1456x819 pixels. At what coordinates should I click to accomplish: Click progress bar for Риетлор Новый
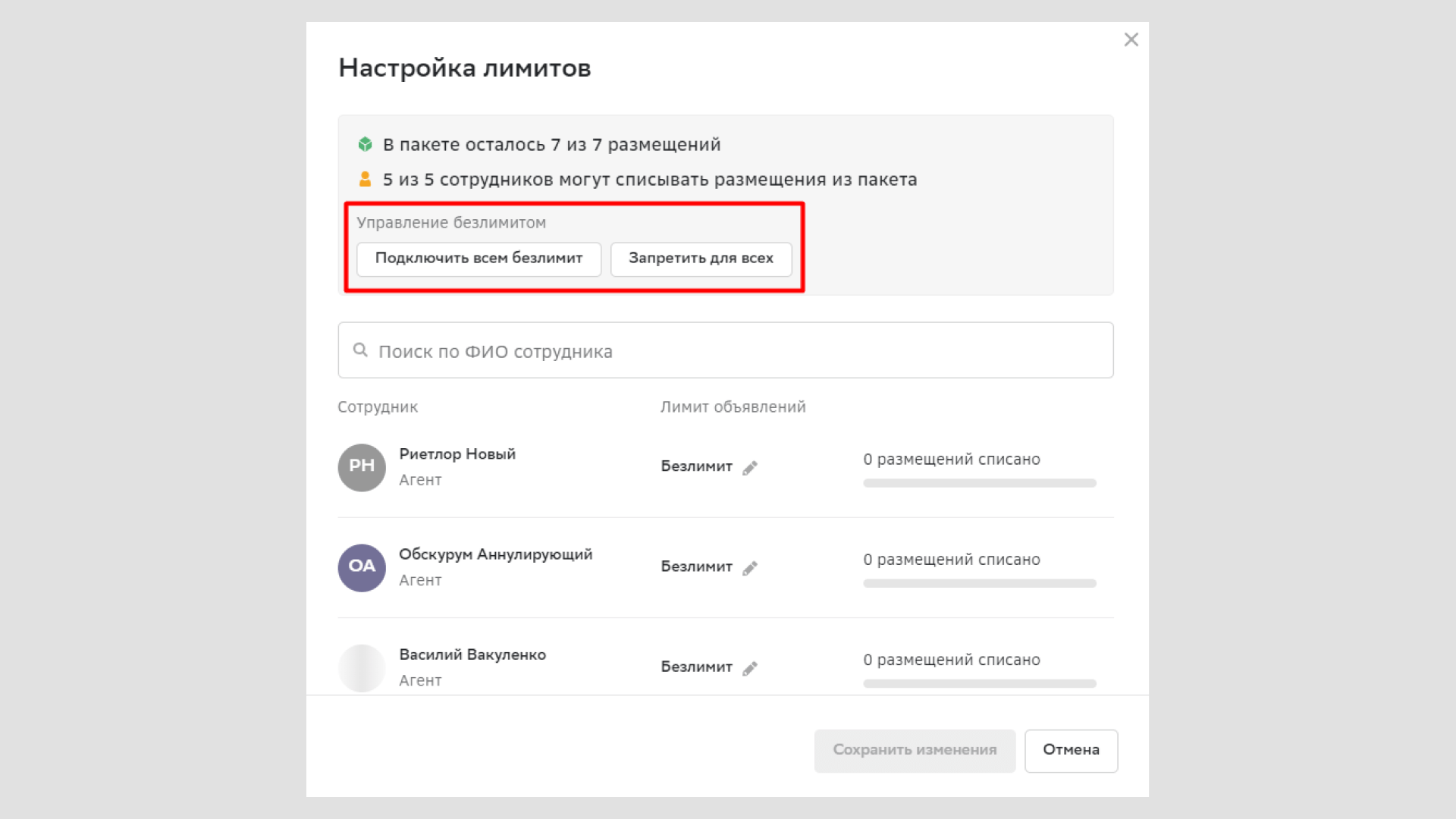(979, 483)
